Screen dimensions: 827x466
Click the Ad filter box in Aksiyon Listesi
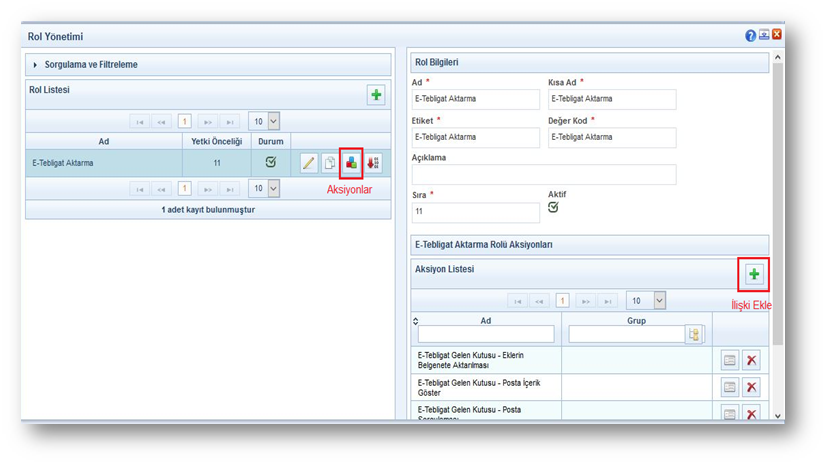tap(486, 334)
